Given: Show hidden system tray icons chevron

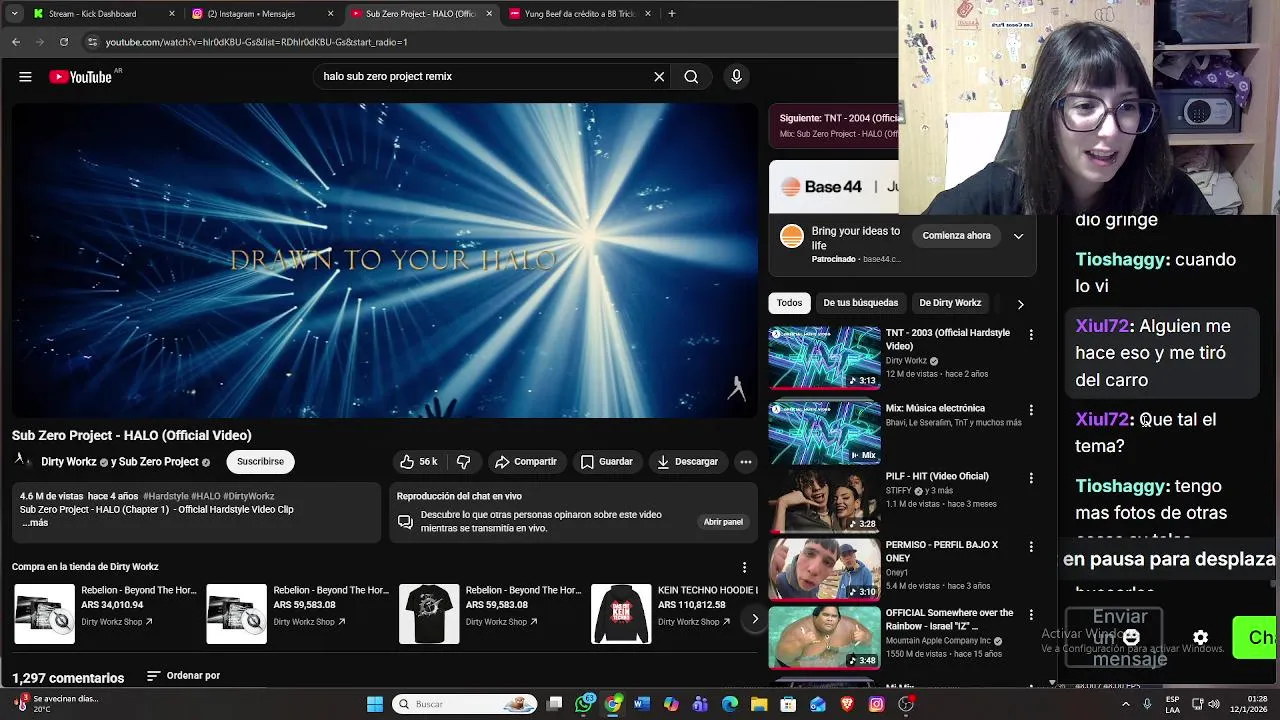Looking at the screenshot, I should coord(1127,704).
